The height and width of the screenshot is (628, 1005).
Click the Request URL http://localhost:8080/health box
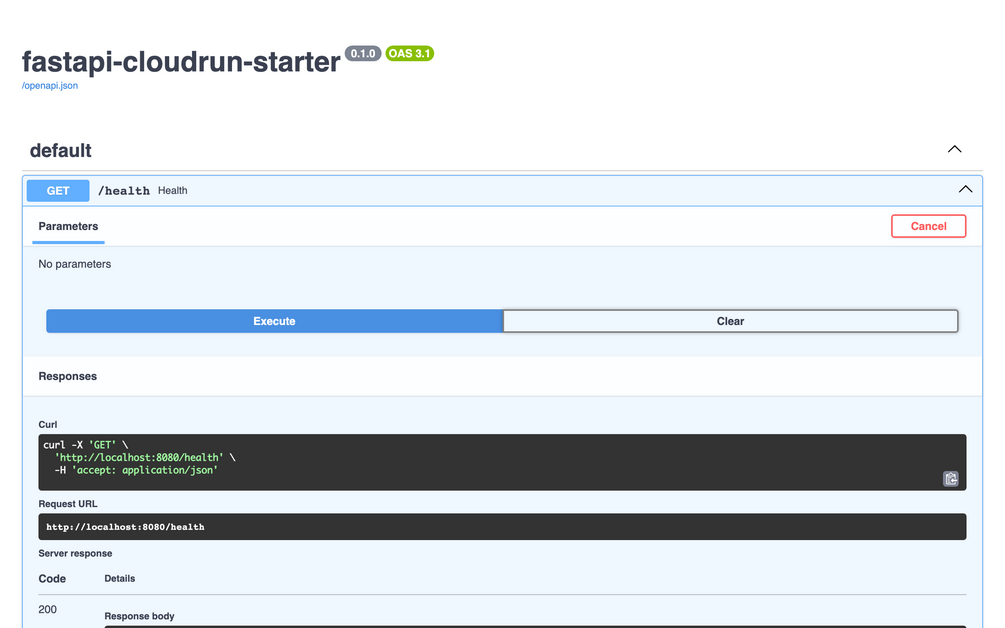502,527
